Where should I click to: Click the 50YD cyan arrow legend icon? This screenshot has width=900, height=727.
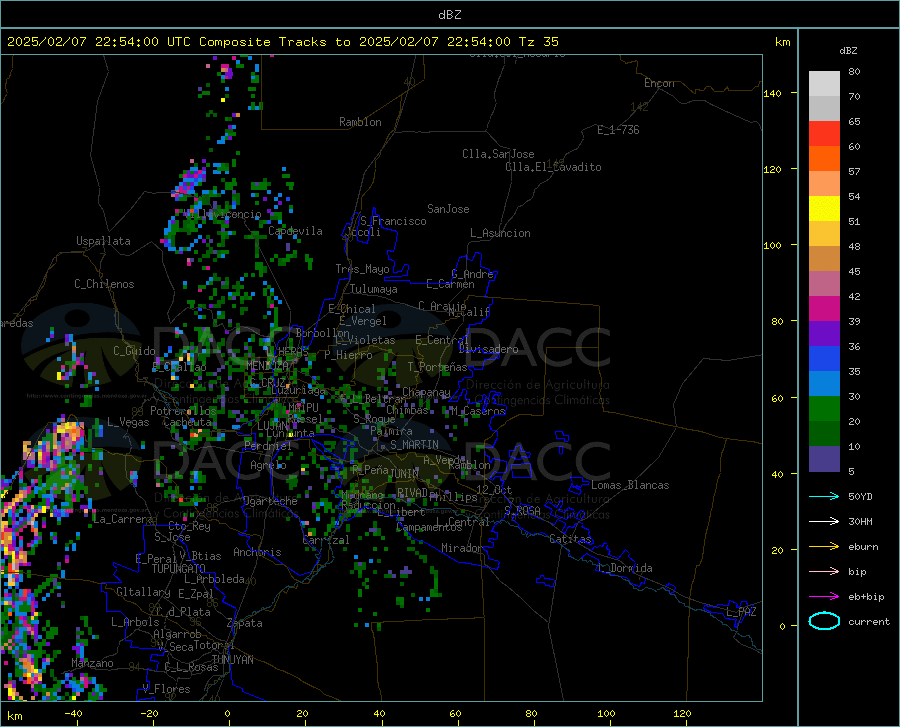tap(824, 496)
